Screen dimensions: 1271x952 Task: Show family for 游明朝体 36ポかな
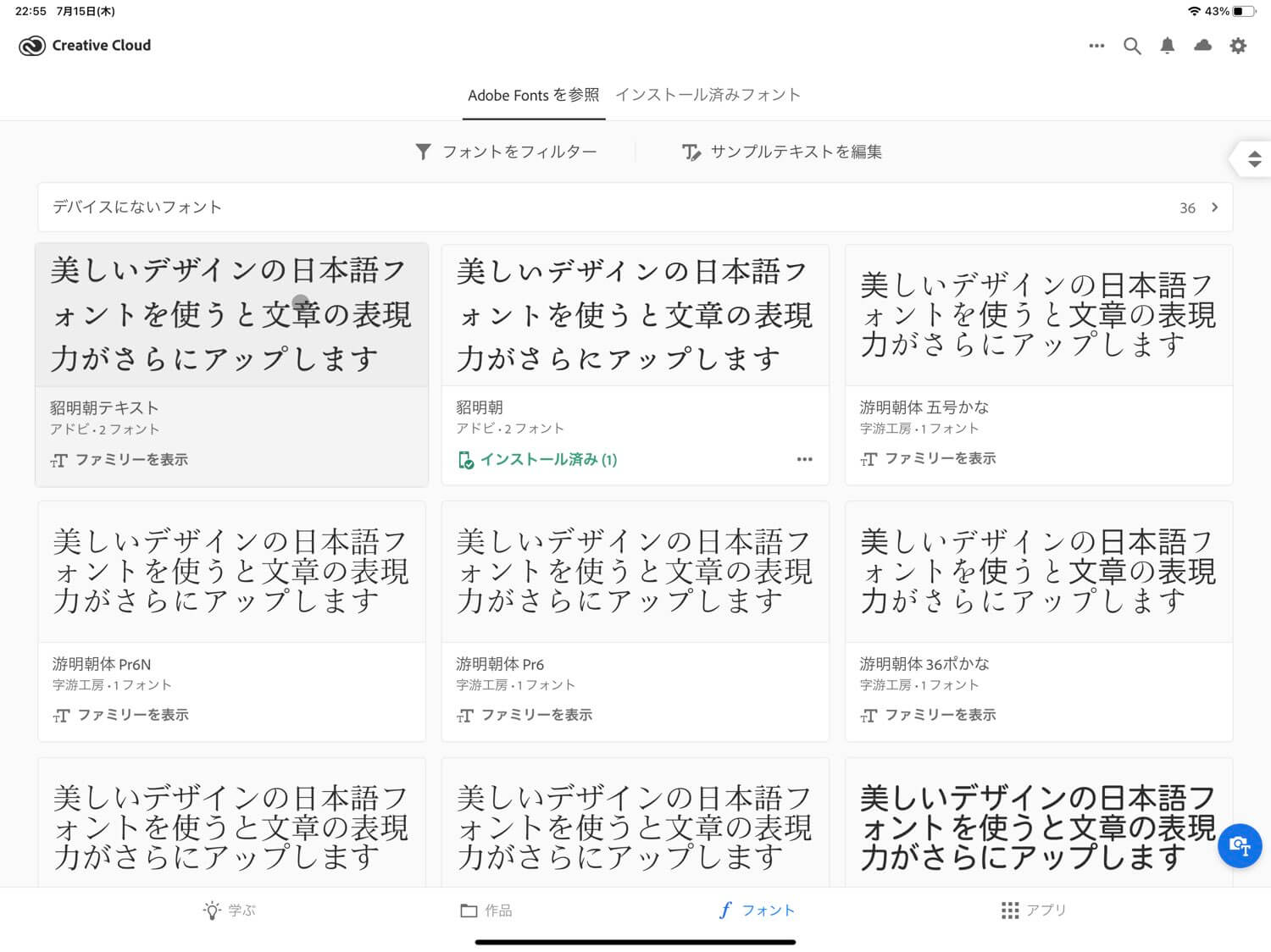[928, 715]
